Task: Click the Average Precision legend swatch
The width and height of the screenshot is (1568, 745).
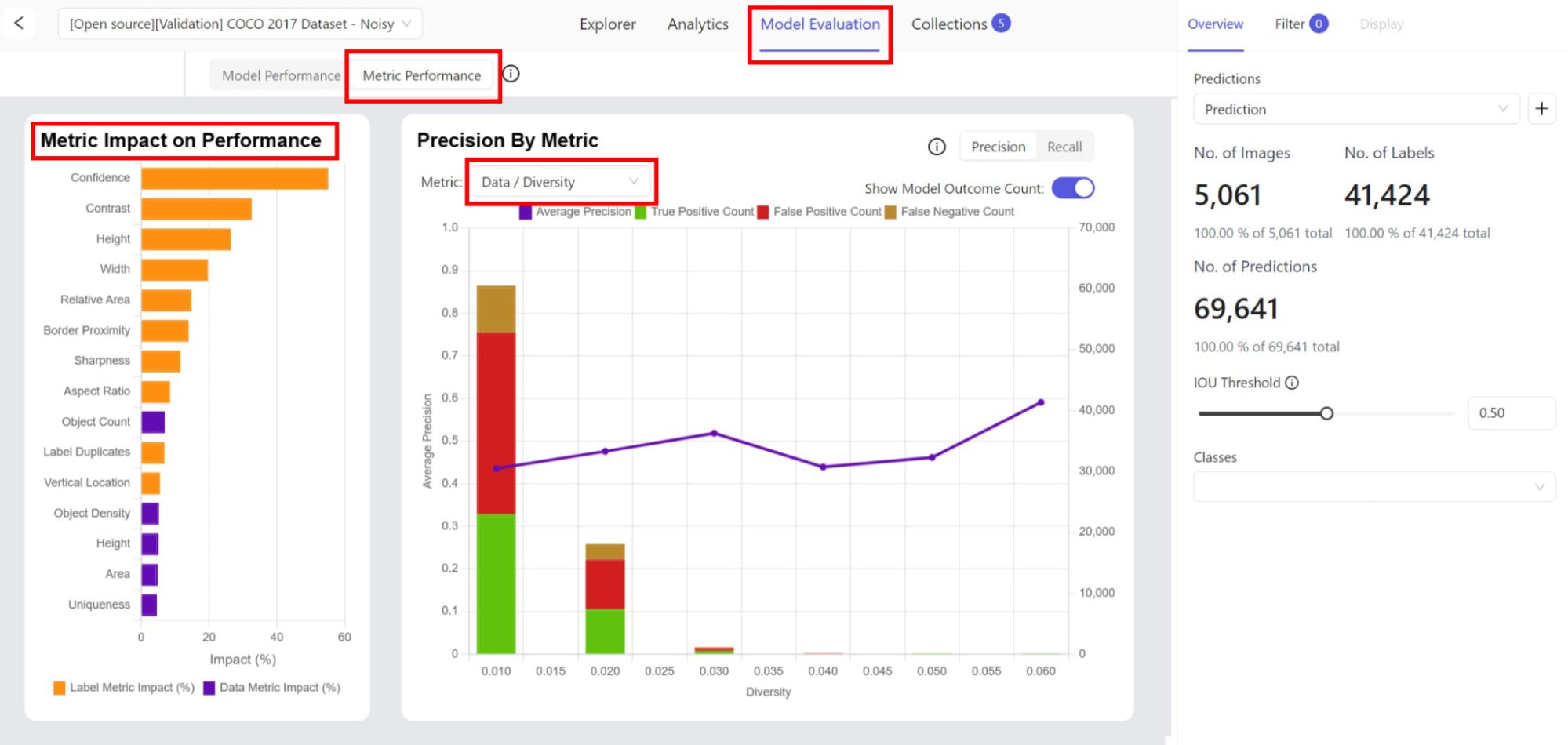Action: (526, 212)
